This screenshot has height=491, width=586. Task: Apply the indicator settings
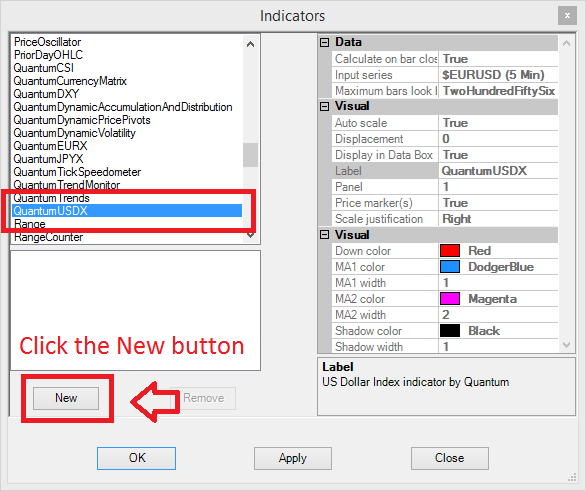(x=293, y=458)
